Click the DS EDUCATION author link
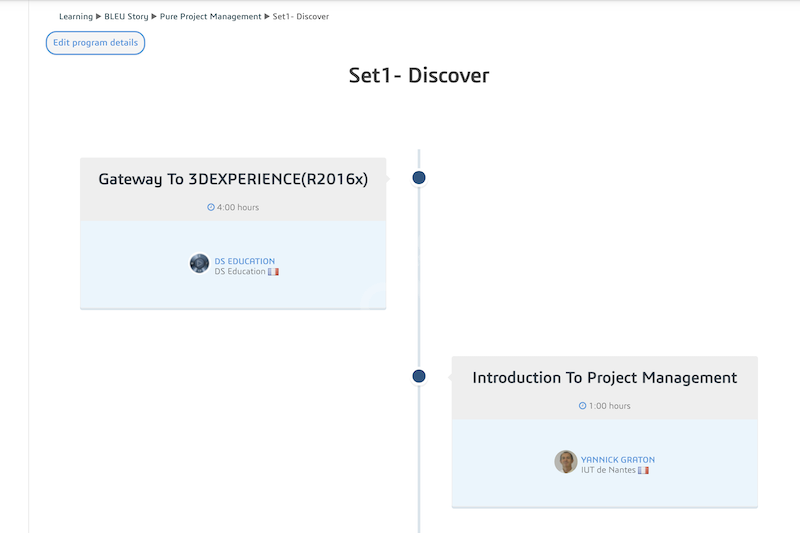Screen dimensions: 800x533 (x=244, y=261)
